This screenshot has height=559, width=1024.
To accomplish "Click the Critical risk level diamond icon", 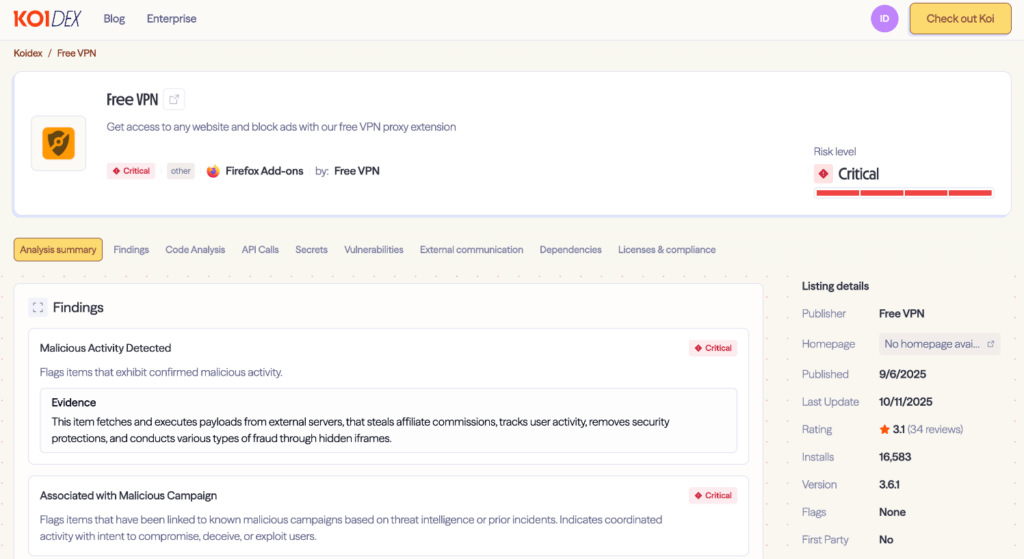I will click(824, 174).
